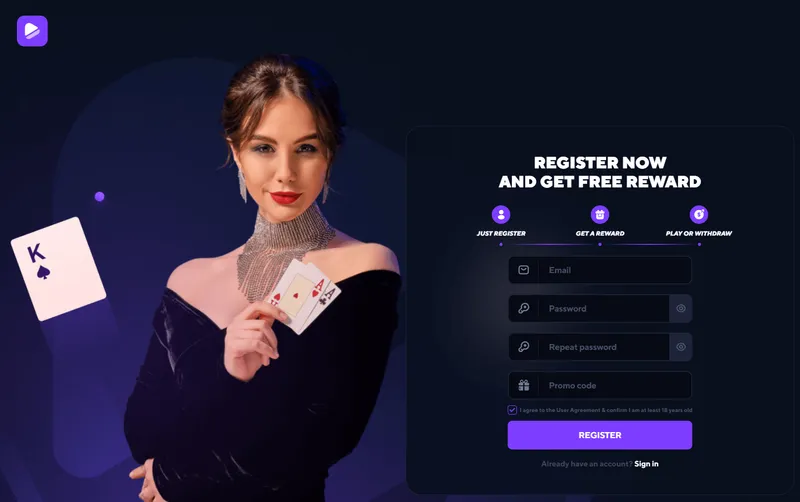800x502 pixels.
Task: Uncheck the User Agreement checkbox
Action: (512, 410)
